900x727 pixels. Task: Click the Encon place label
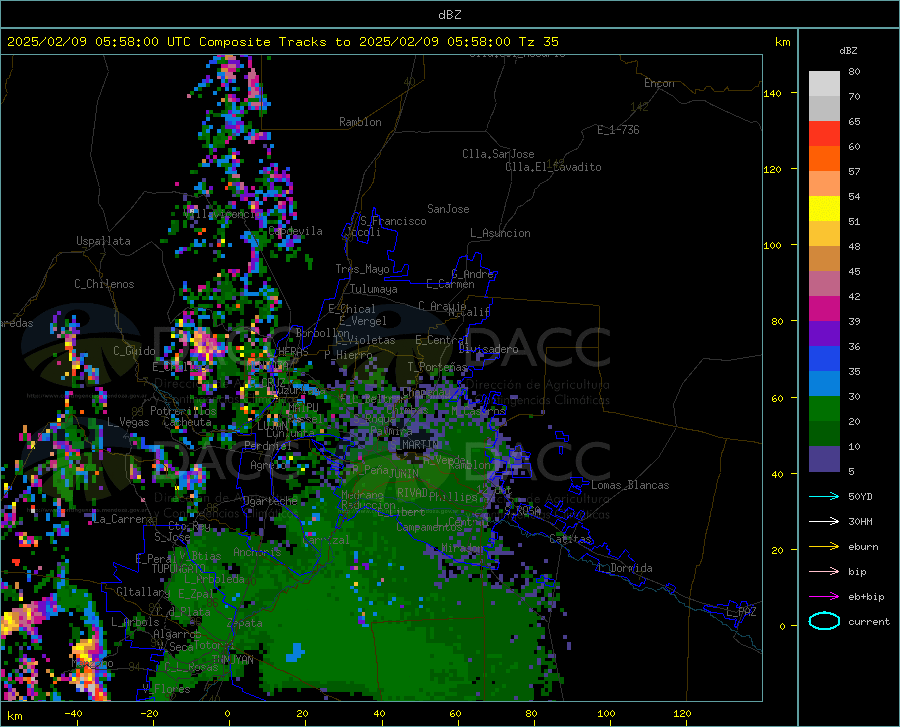tap(659, 83)
